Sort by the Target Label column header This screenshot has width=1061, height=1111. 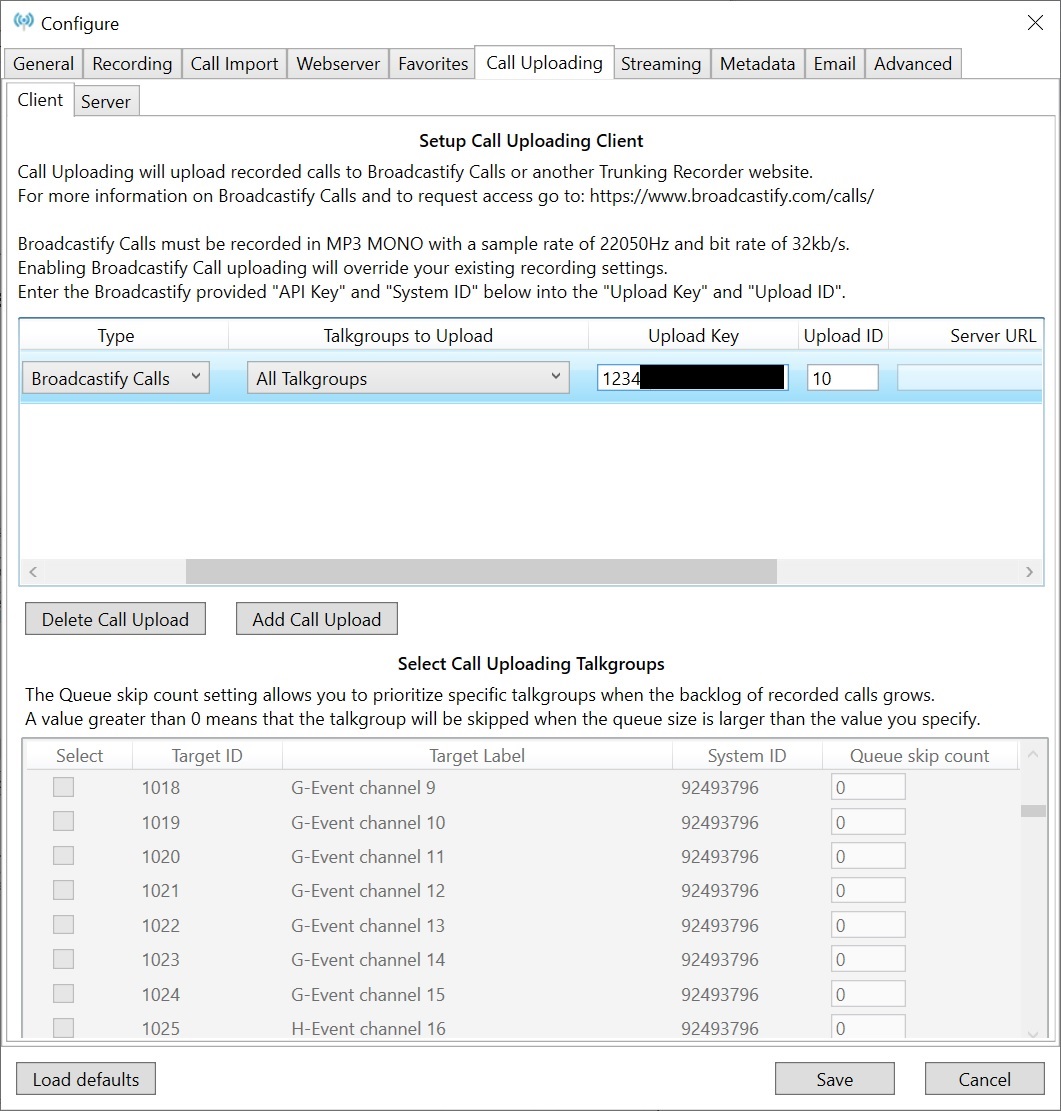(x=477, y=755)
